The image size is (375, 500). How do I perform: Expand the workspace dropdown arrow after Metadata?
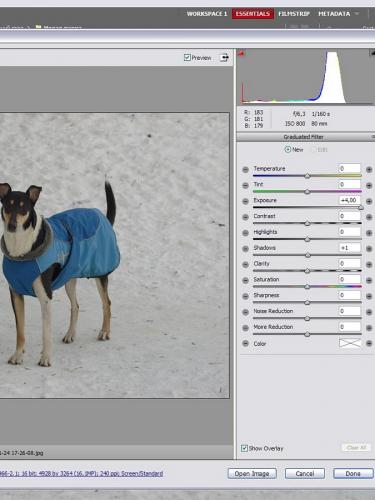357,14
